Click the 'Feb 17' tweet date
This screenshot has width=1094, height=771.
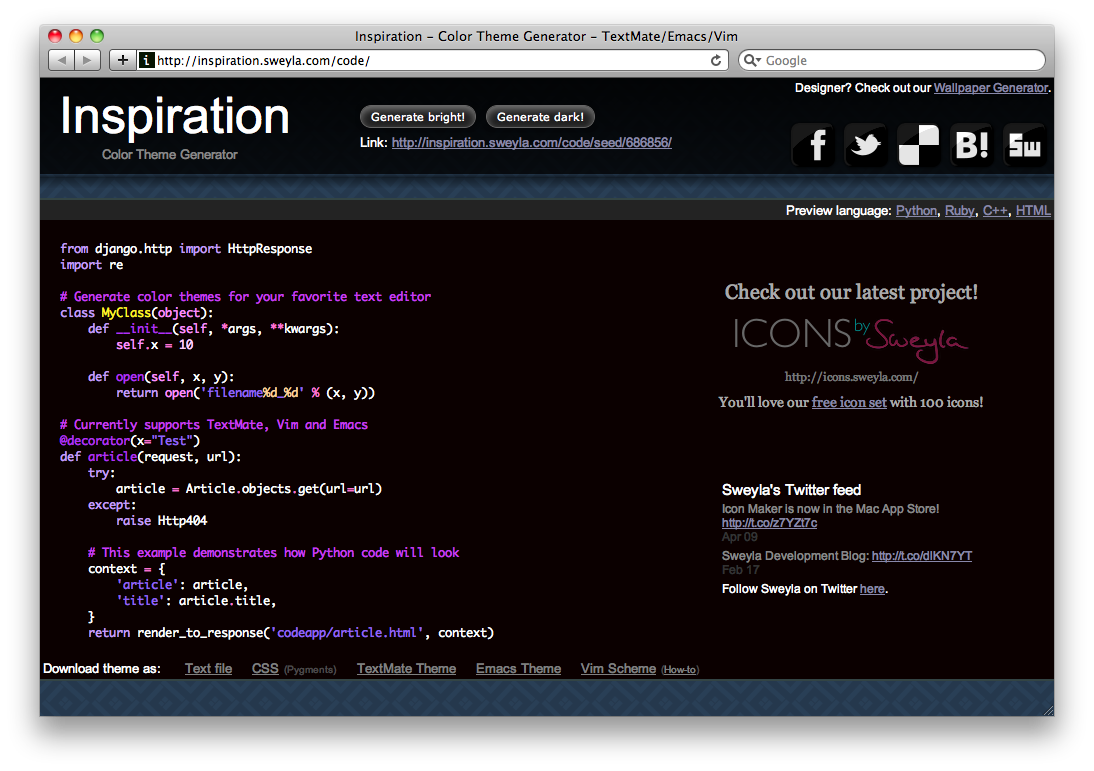pos(740,570)
